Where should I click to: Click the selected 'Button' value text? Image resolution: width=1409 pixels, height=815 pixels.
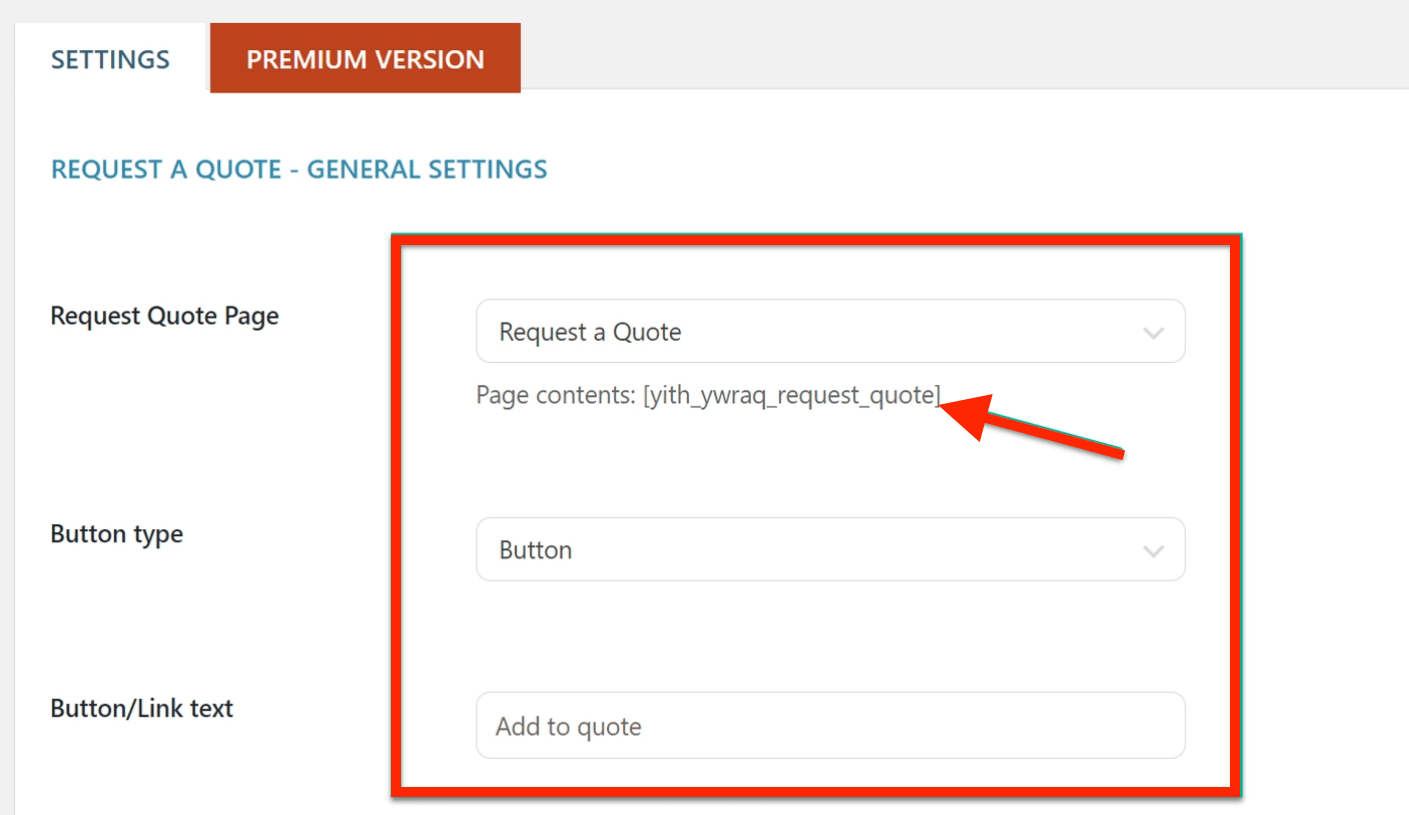535,551
